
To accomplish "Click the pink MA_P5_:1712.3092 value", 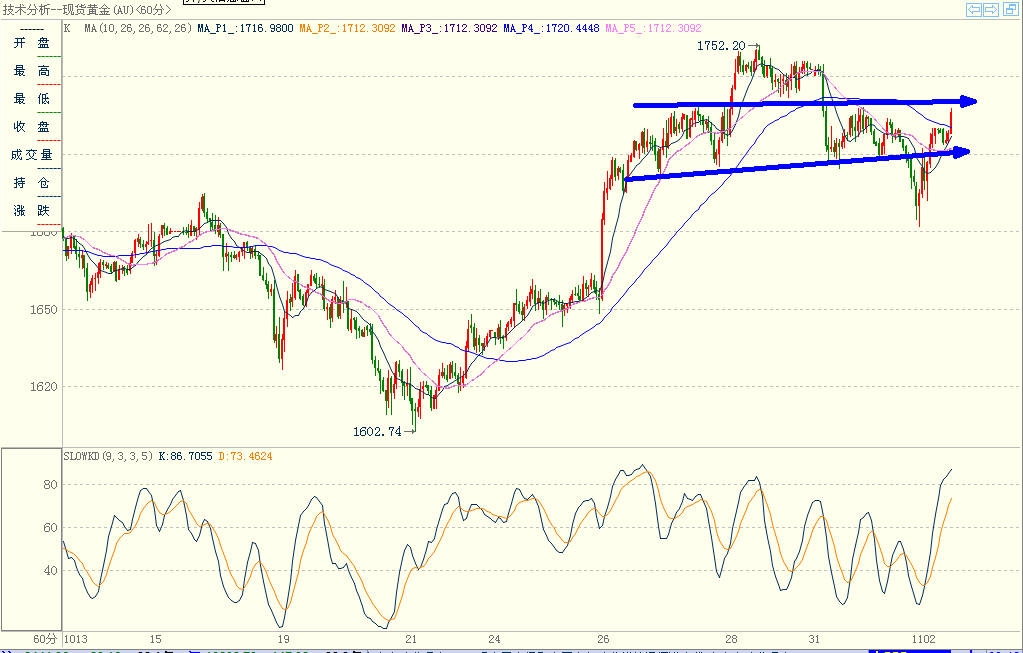I will (653, 28).
